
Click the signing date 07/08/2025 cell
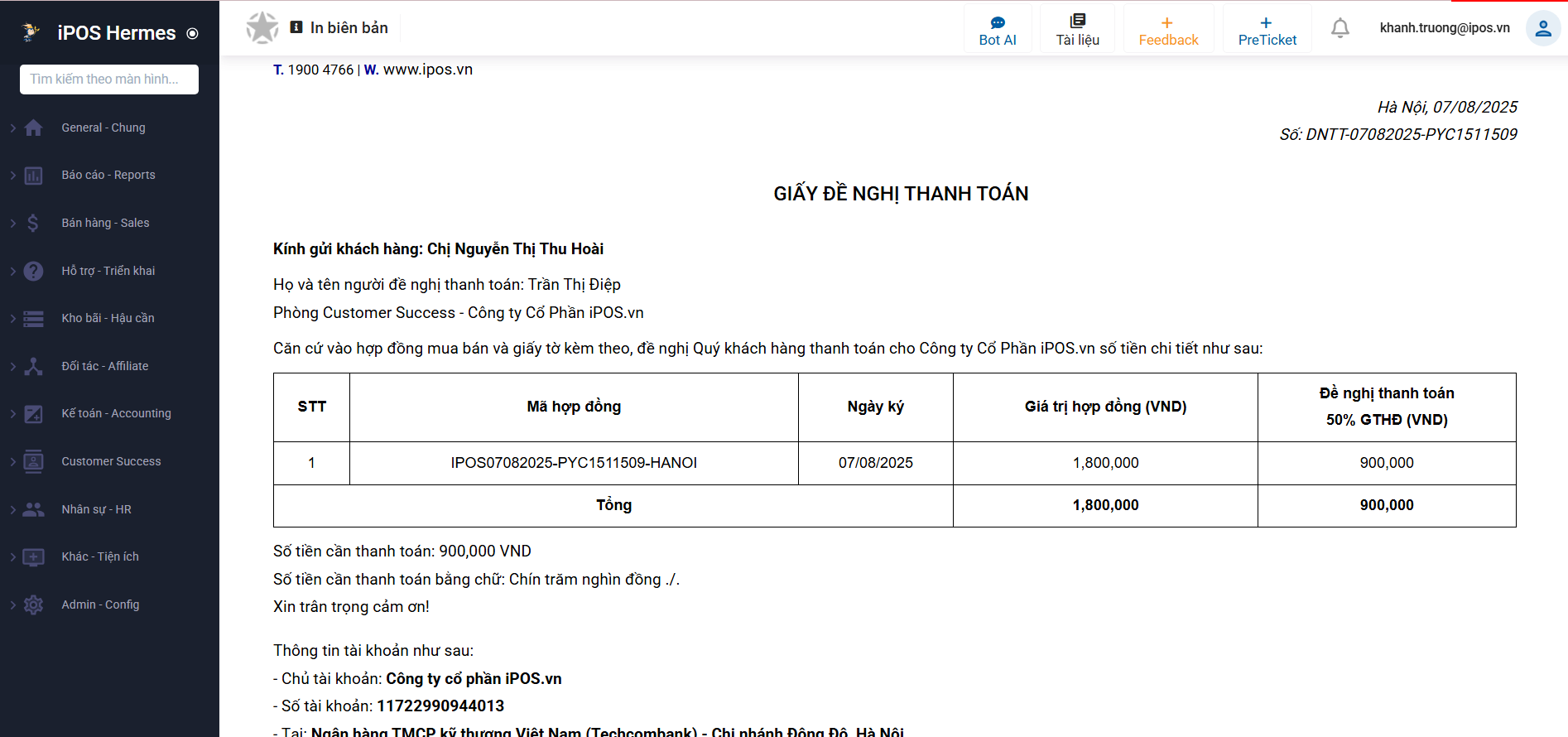pos(876,463)
